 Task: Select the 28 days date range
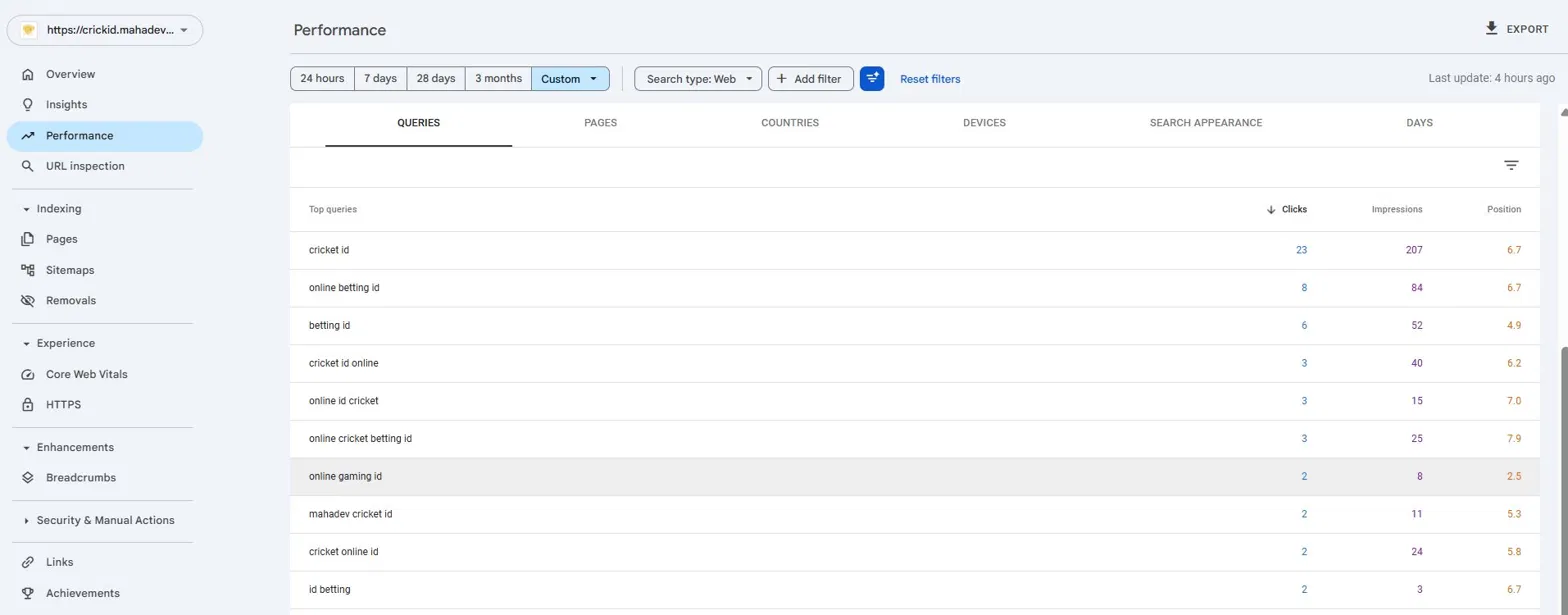point(436,79)
